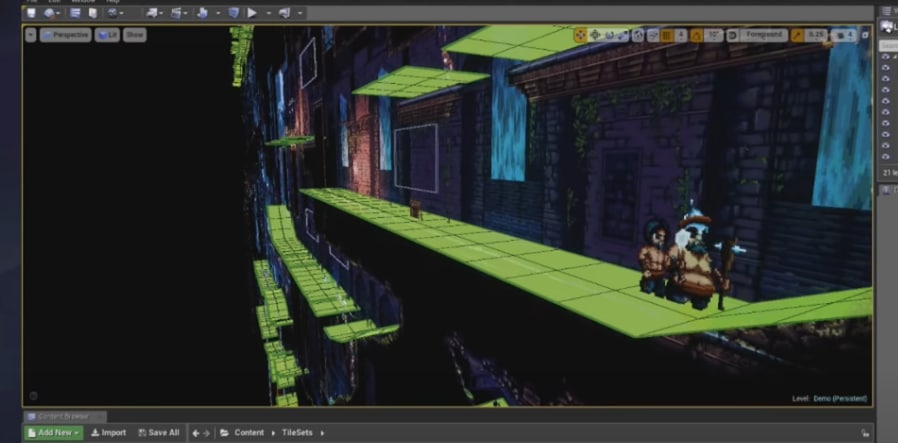Expand the Settings dropdown arrow

[x=121, y=13]
